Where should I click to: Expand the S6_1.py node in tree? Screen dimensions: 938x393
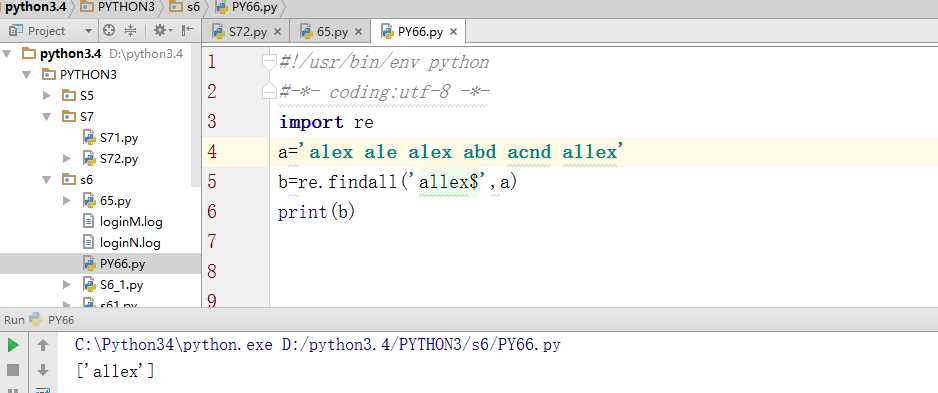(x=67, y=284)
